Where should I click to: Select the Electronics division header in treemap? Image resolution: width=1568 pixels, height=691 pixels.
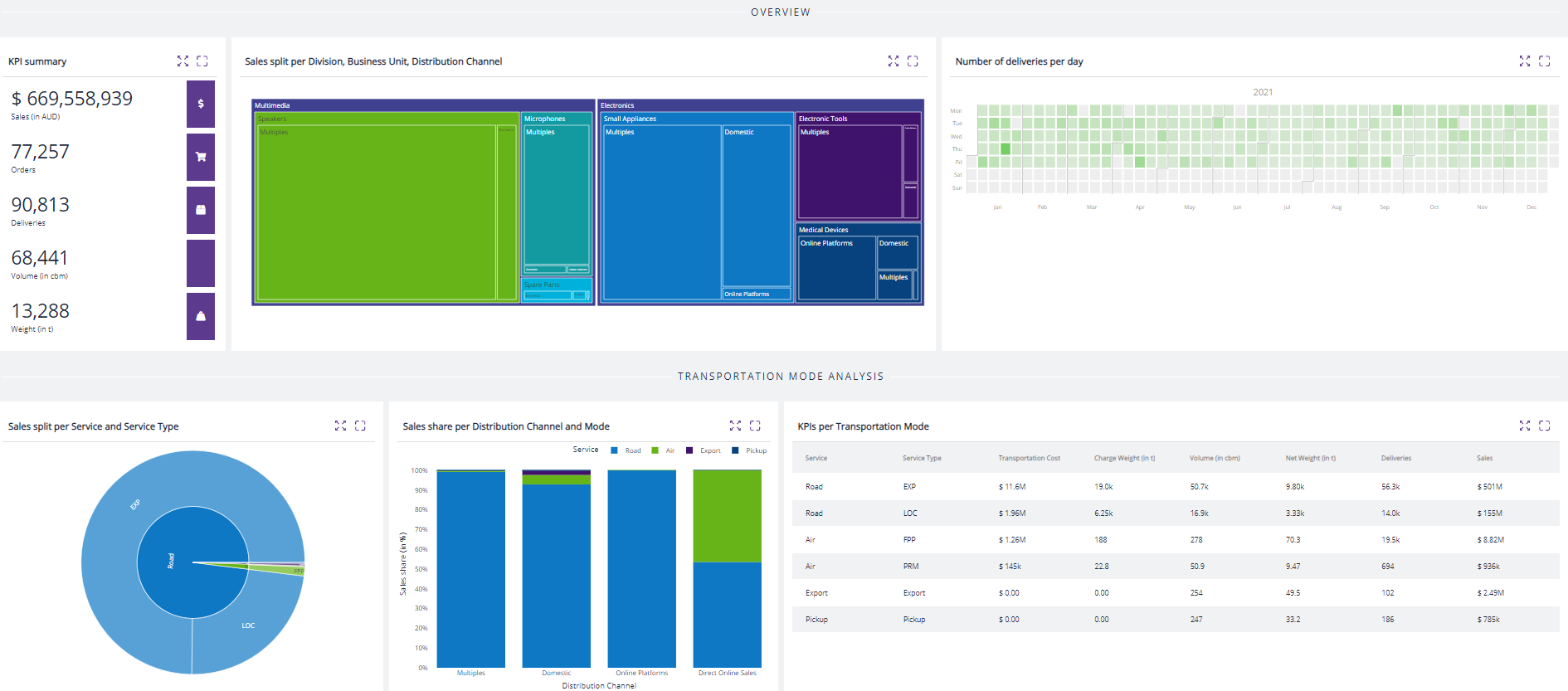click(x=760, y=105)
